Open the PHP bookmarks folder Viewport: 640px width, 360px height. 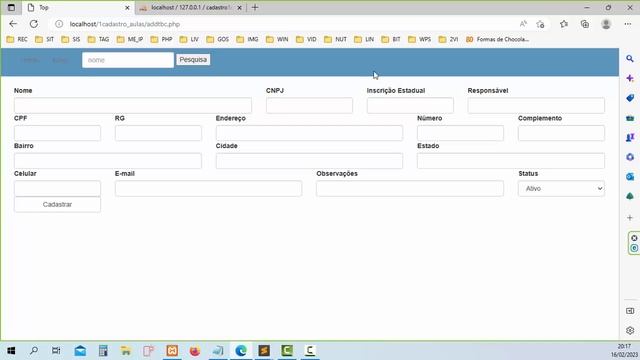coord(162,40)
